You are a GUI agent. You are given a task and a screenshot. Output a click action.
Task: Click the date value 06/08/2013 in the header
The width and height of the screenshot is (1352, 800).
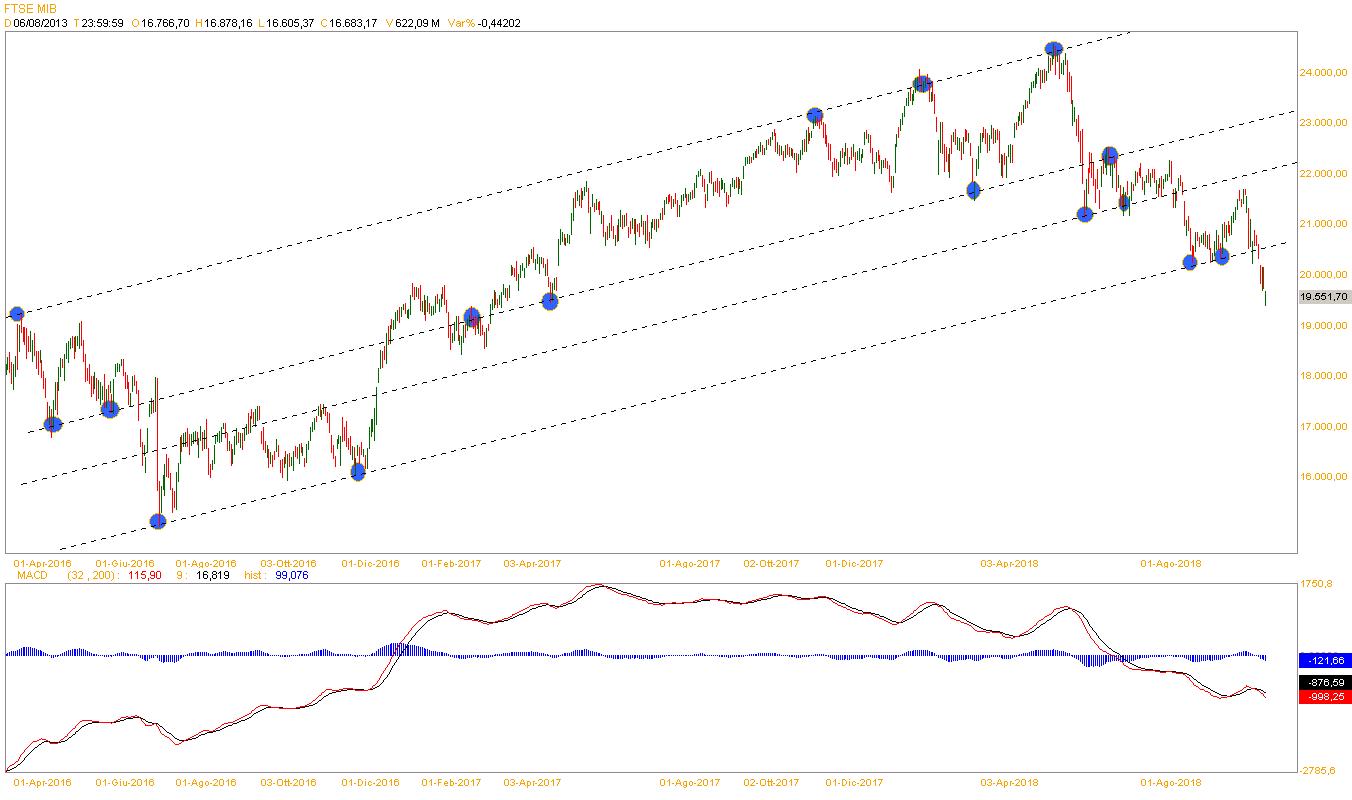[40, 22]
